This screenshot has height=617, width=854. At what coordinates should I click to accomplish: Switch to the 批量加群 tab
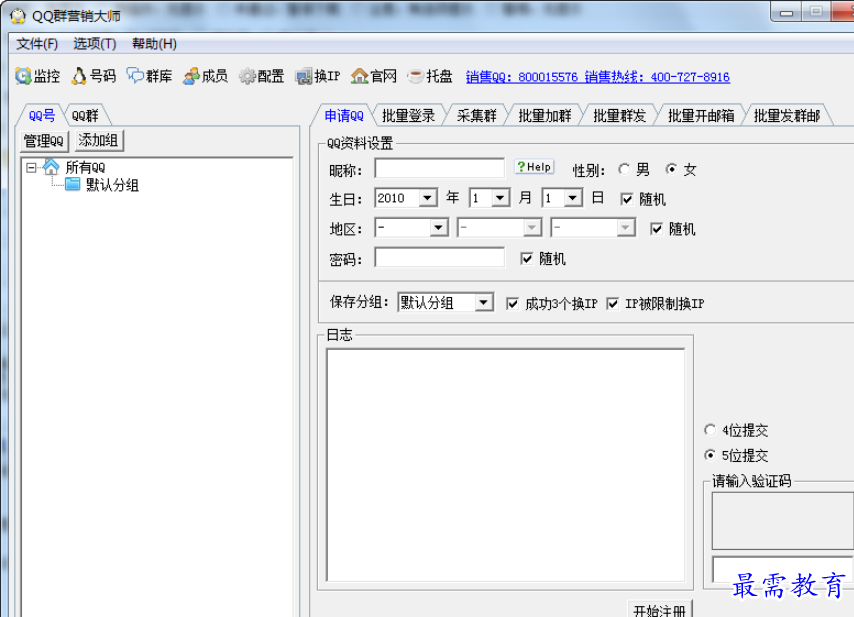[x=545, y=116]
